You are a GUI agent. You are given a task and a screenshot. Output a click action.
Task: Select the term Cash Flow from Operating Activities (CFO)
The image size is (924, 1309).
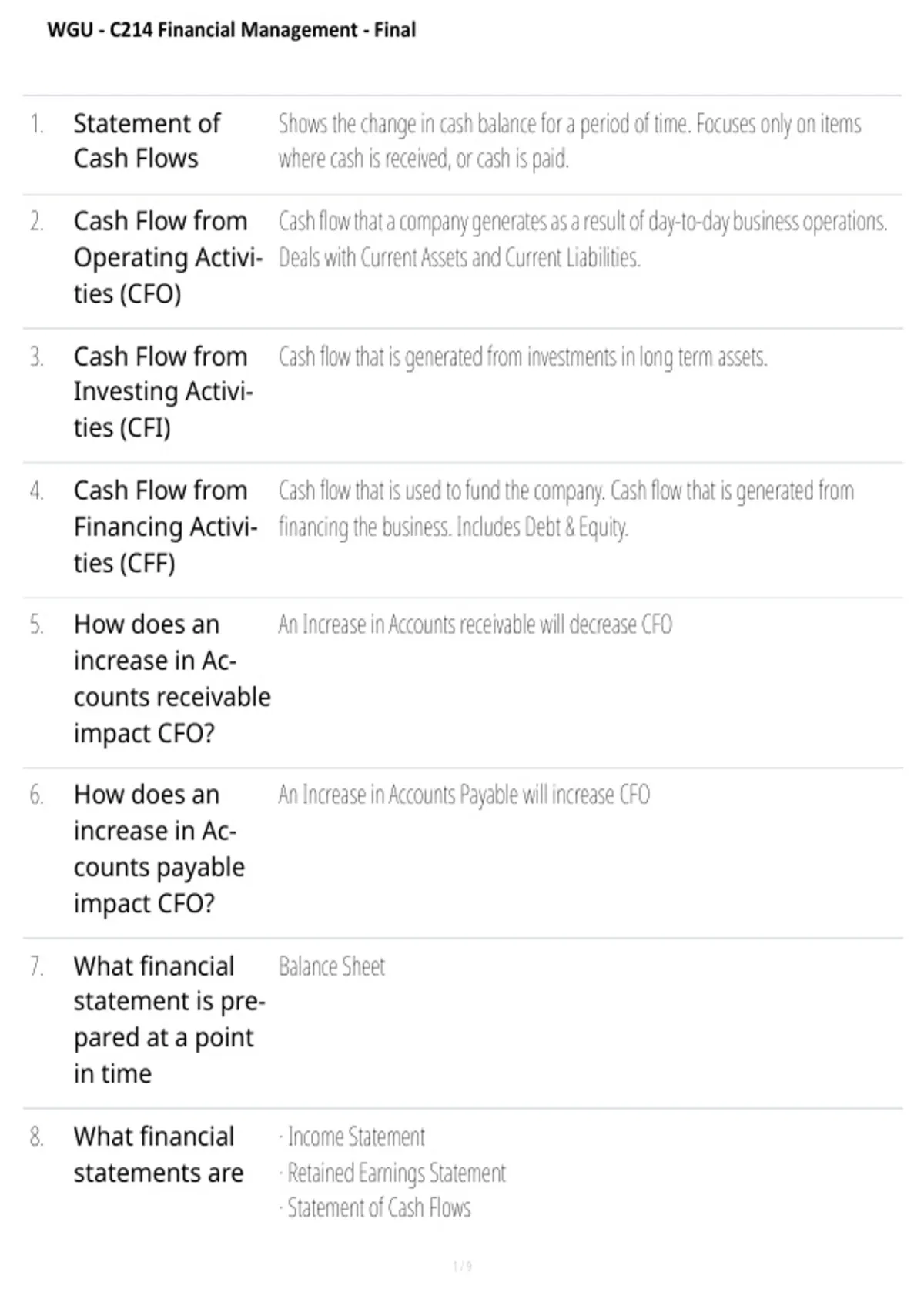click(x=168, y=257)
